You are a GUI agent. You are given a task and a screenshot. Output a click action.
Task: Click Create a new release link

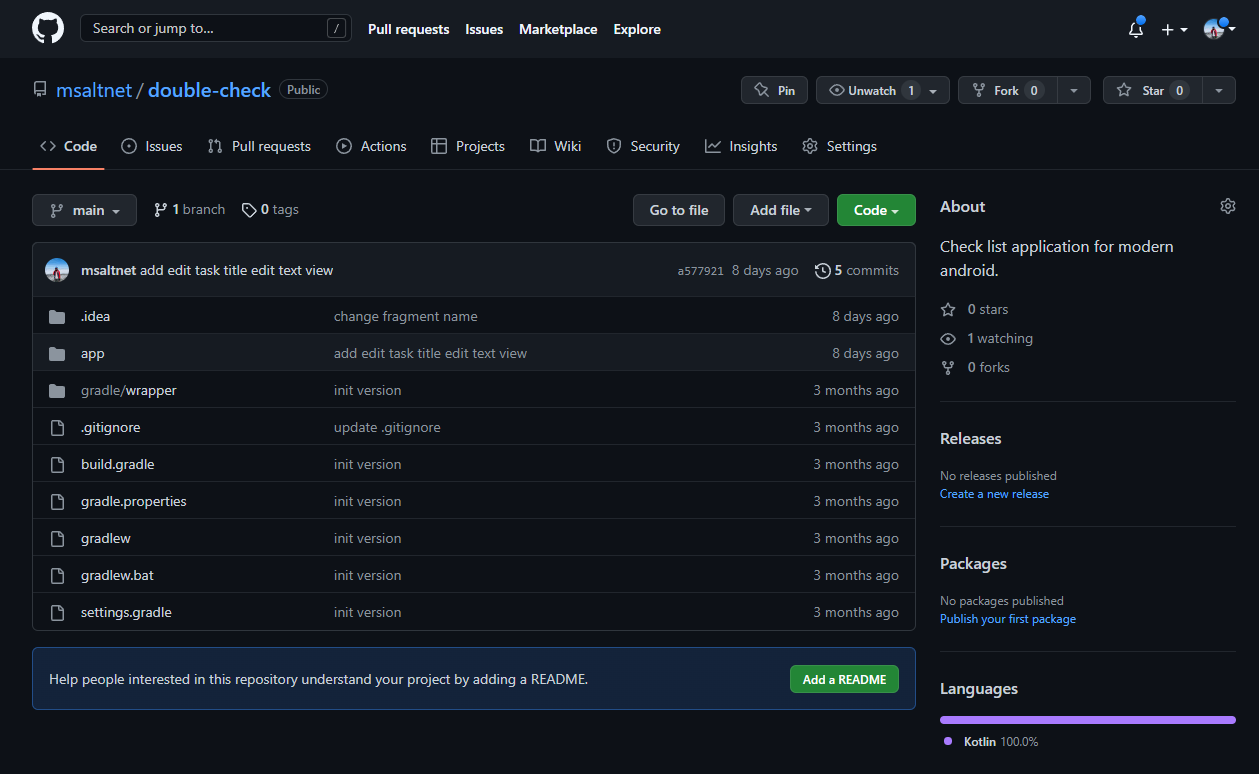(x=994, y=494)
